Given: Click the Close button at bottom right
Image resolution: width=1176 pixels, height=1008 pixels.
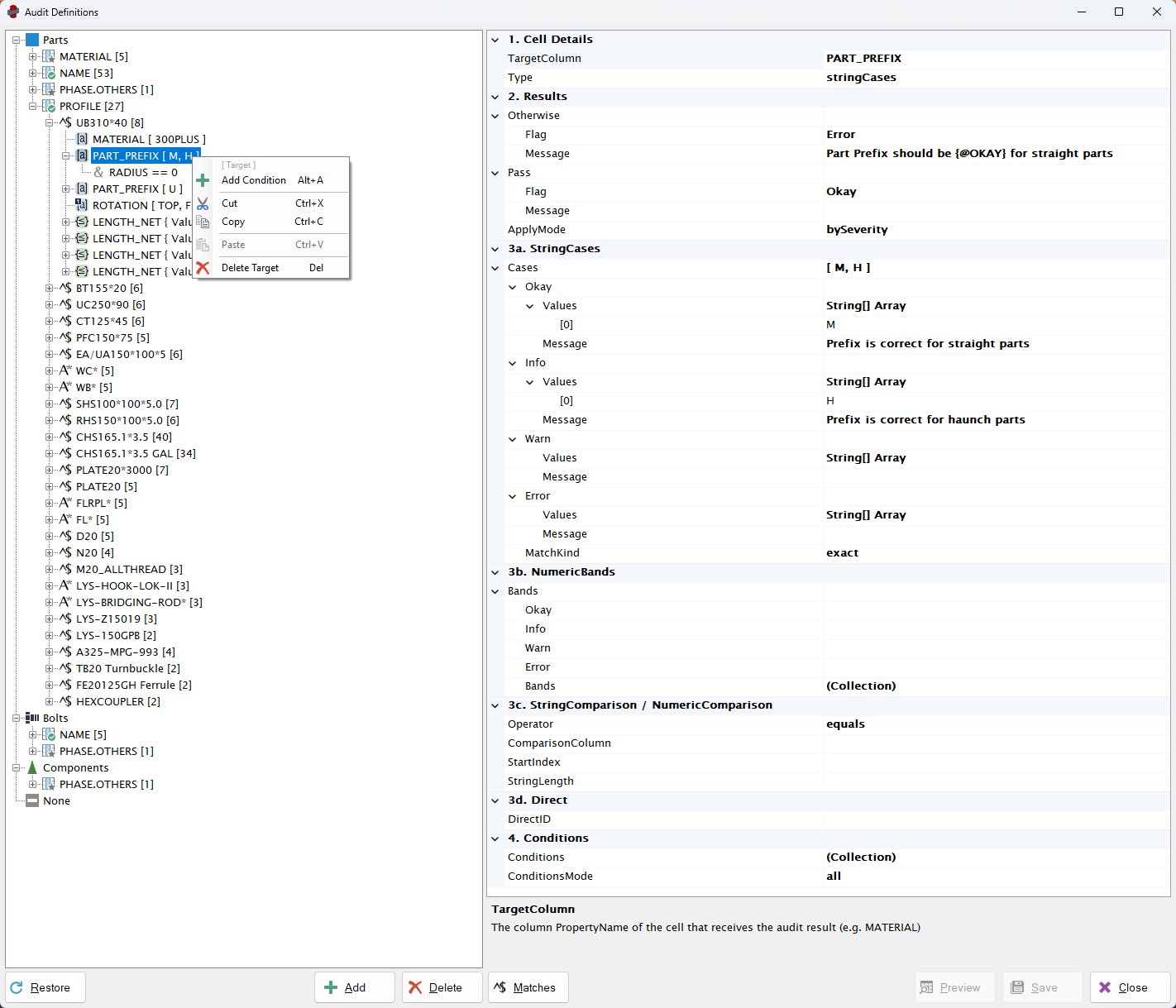Looking at the screenshot, I should (x=1130, y=987).
